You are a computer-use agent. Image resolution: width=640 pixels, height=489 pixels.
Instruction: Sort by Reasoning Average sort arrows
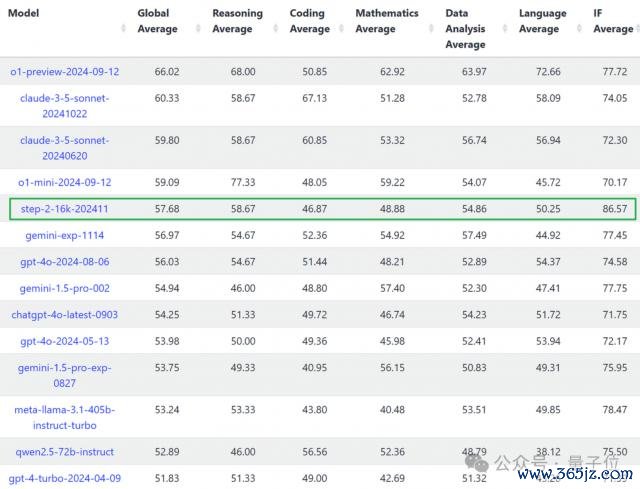pos(276,29)
